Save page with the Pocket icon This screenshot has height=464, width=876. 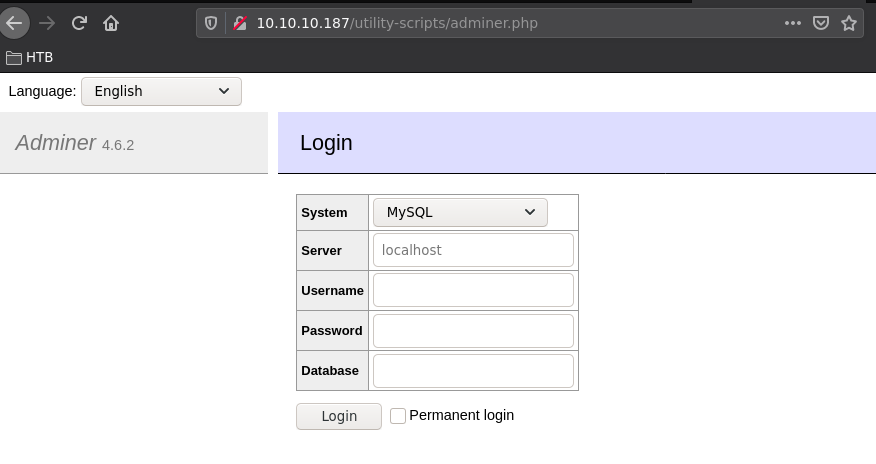pos(820,23)
